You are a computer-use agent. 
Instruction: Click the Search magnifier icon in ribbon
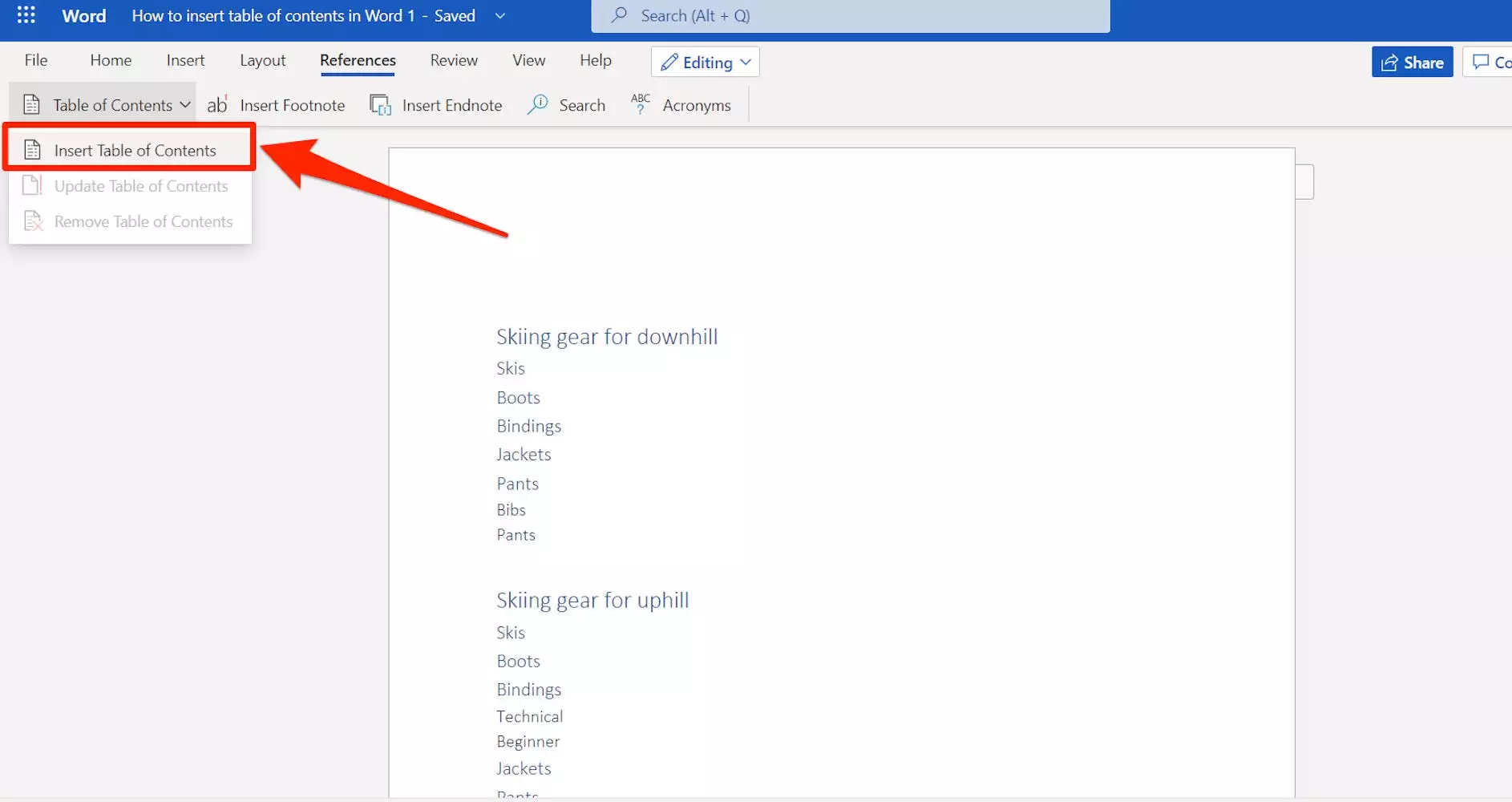[x=537, y=104]
